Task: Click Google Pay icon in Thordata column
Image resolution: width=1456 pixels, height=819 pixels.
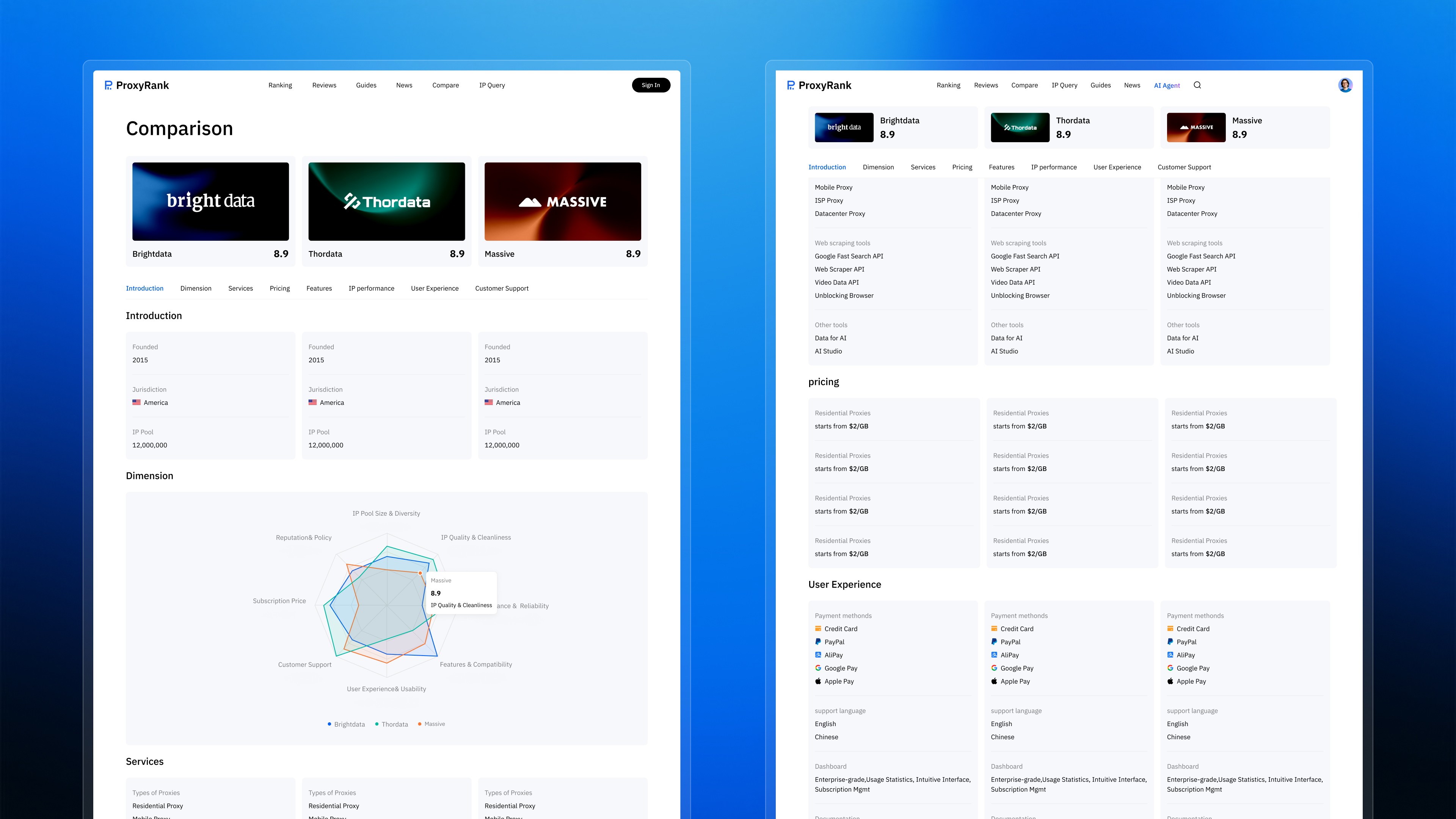Action: point(994,668)
